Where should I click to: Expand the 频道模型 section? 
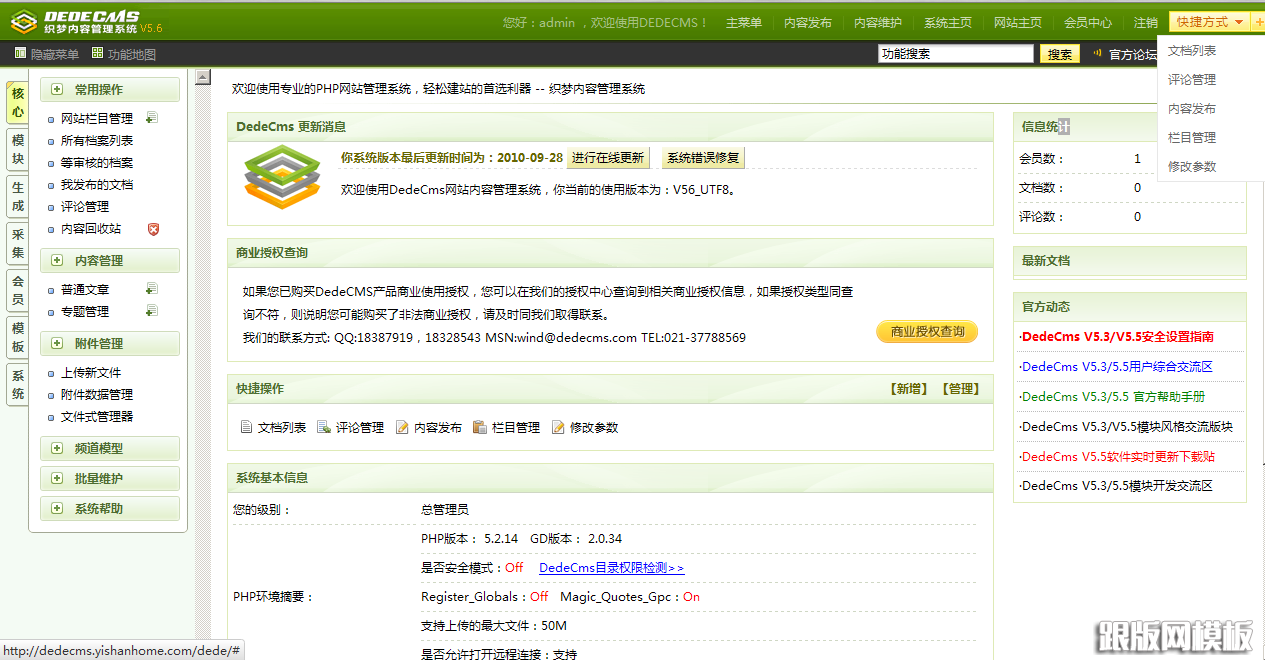[x=110, y=448]
